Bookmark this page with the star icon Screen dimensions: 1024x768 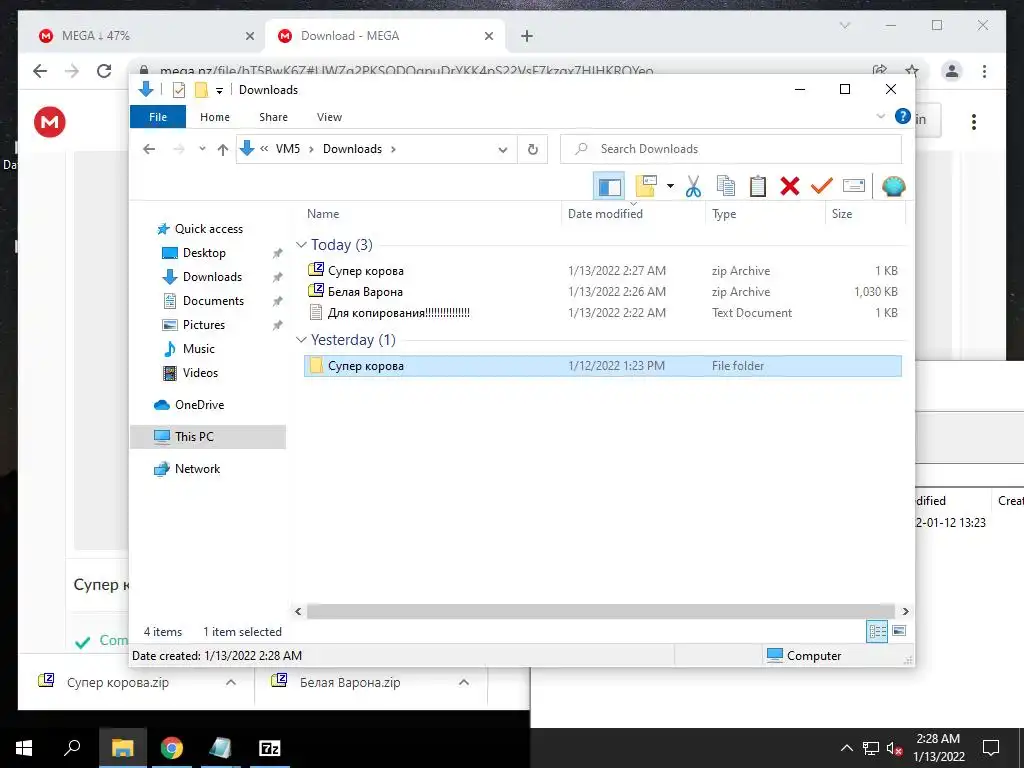912,71
